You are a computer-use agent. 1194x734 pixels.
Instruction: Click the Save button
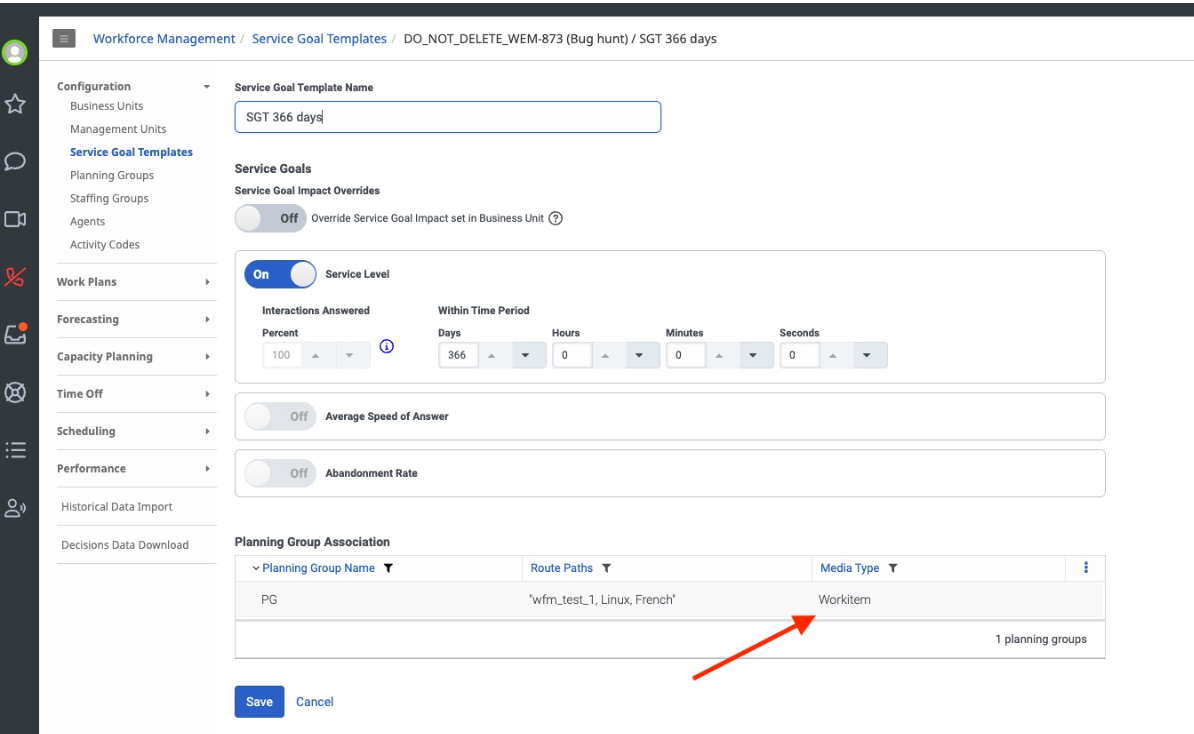[x=259, y=702]
